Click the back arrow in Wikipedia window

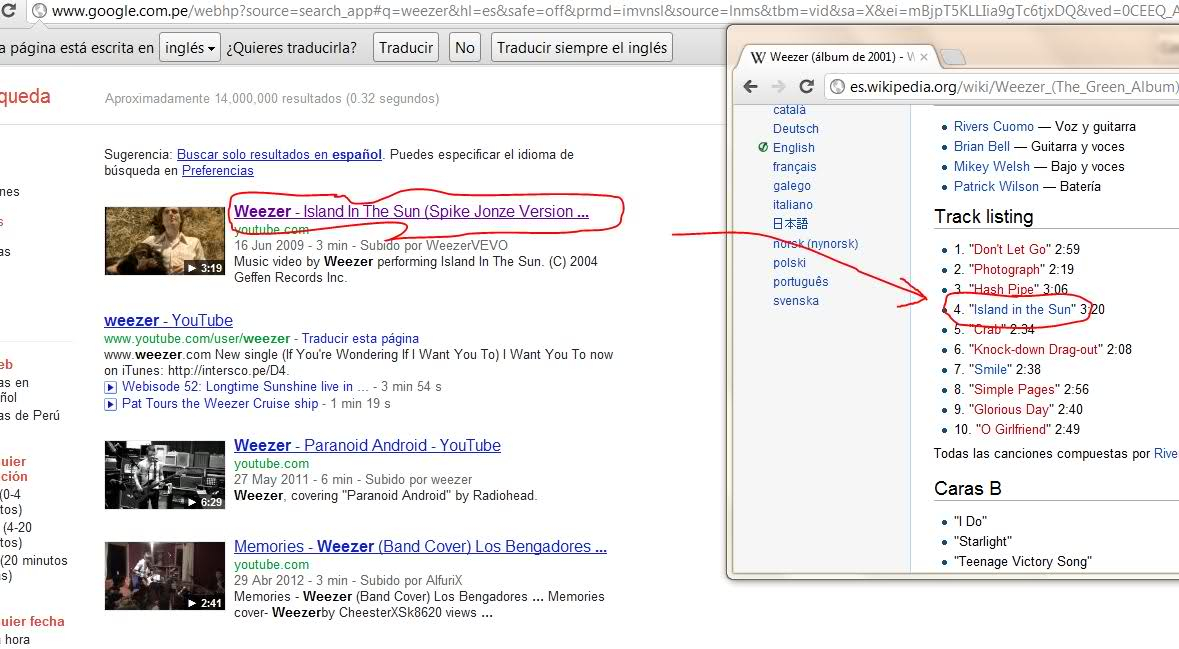751,87
